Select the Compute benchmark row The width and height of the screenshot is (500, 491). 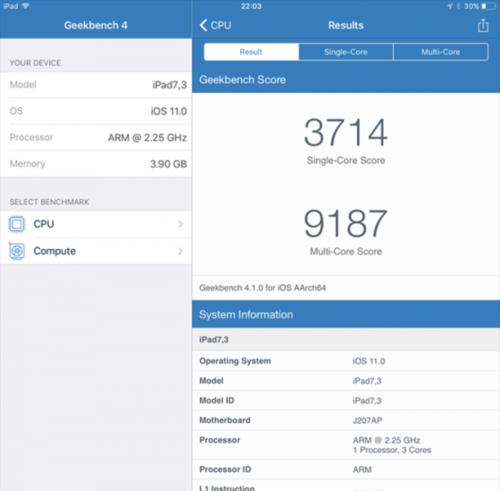(x=96, y=251)
